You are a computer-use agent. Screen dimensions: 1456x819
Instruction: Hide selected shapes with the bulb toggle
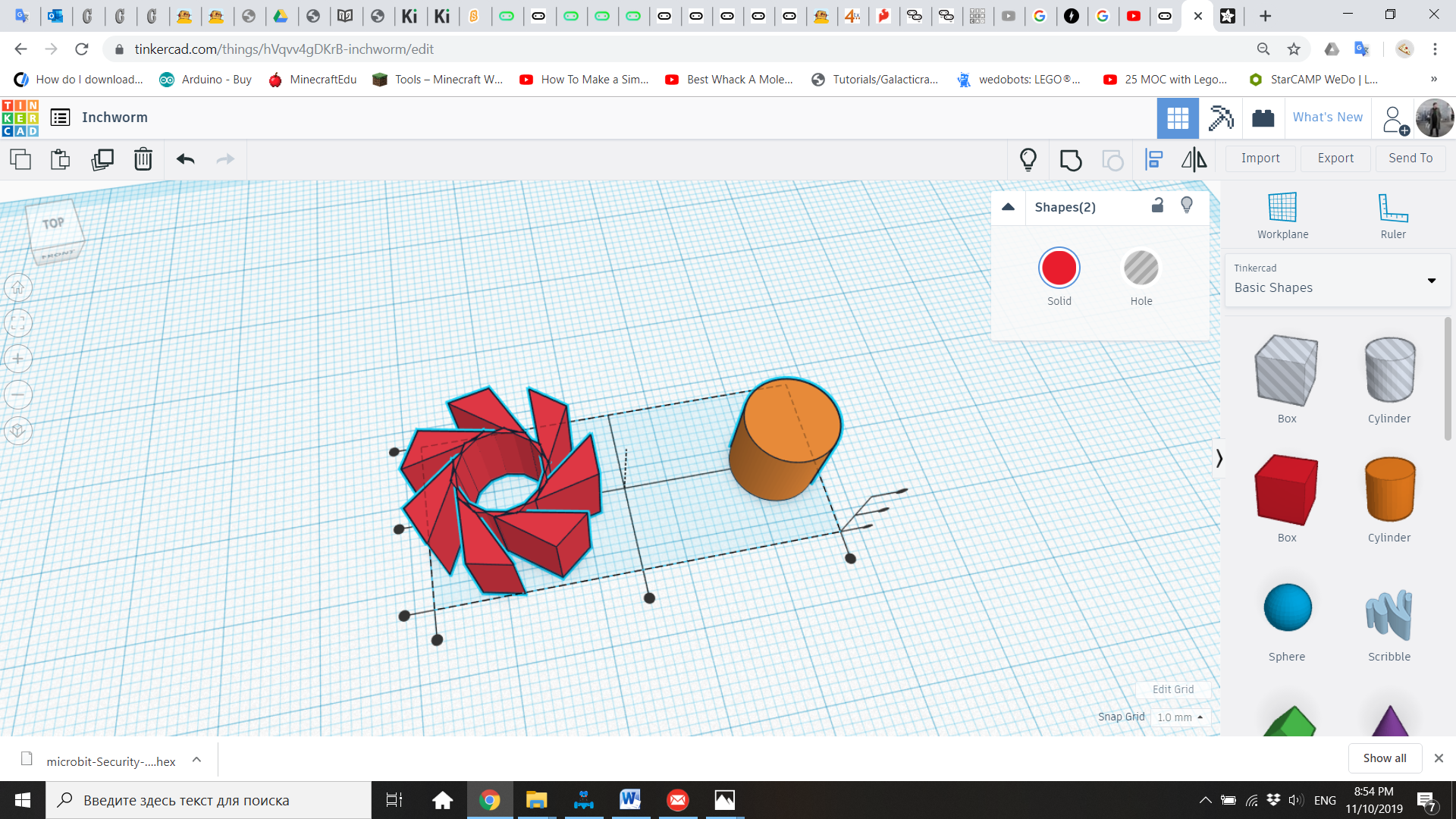[x=1187, y=206]
